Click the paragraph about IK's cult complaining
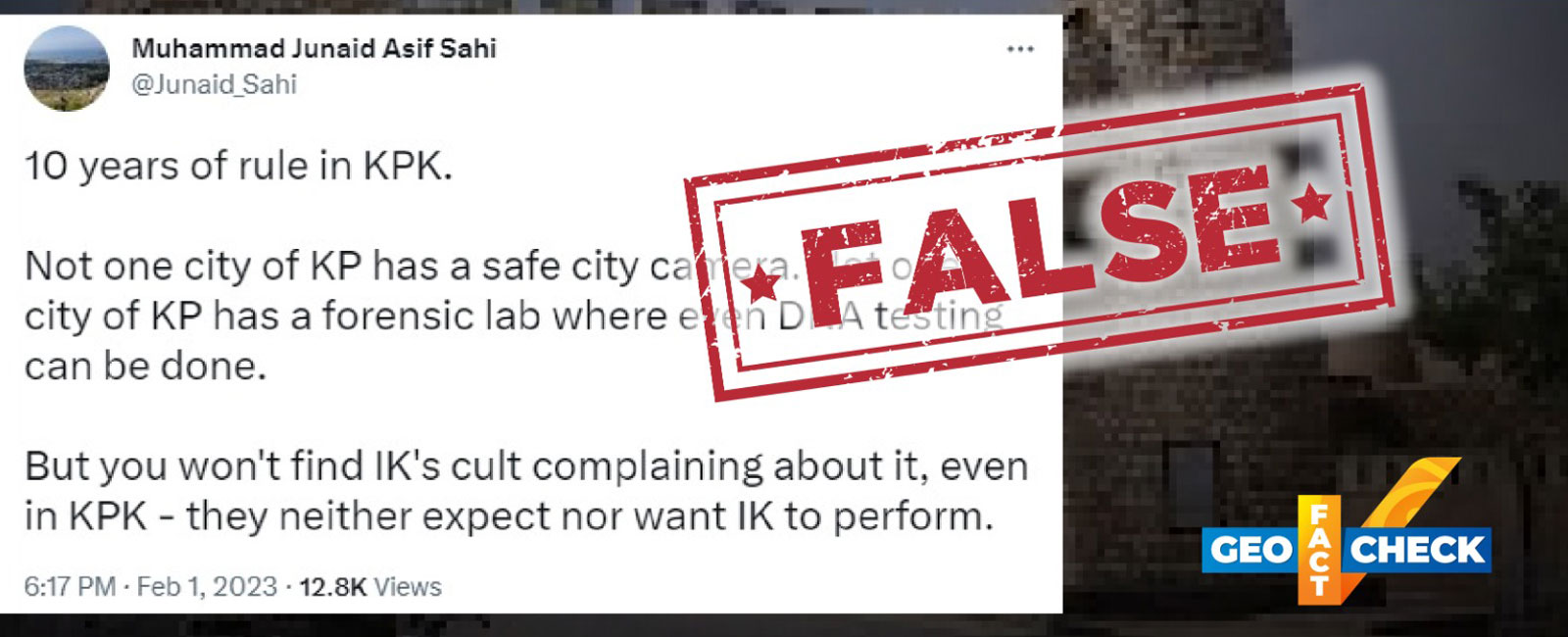 526,491
